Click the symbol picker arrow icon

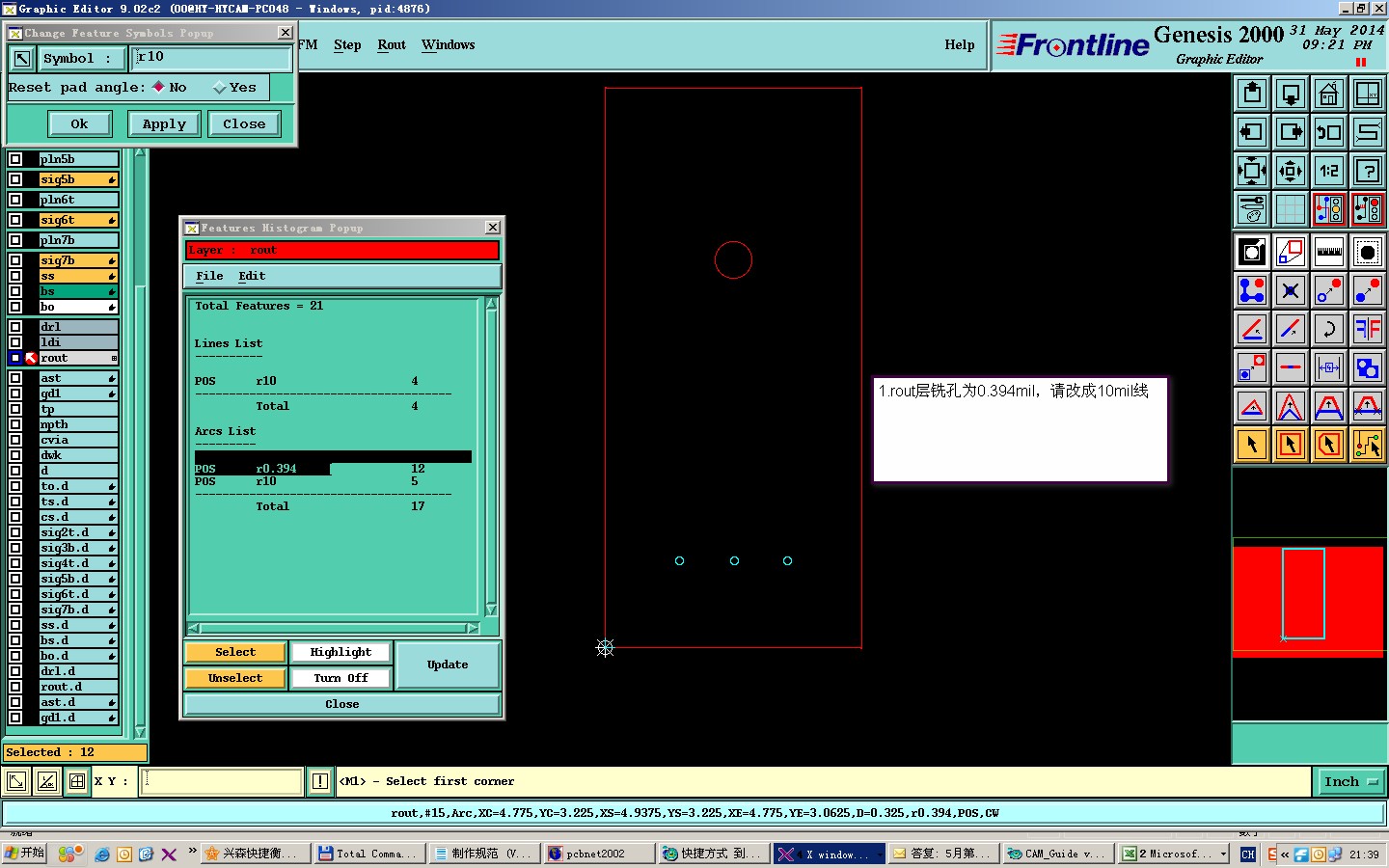tap(21, 59)
